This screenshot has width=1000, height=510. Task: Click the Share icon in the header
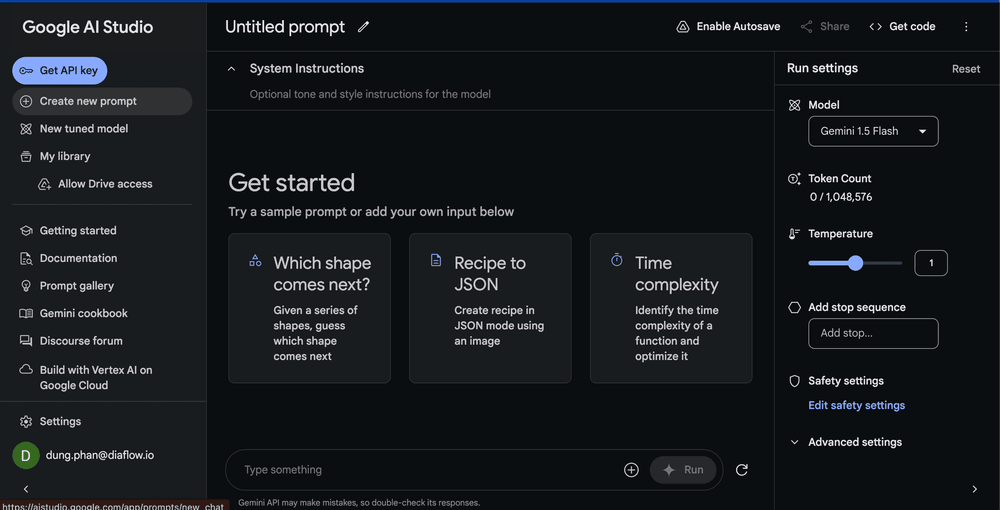(x=807, y=27)
